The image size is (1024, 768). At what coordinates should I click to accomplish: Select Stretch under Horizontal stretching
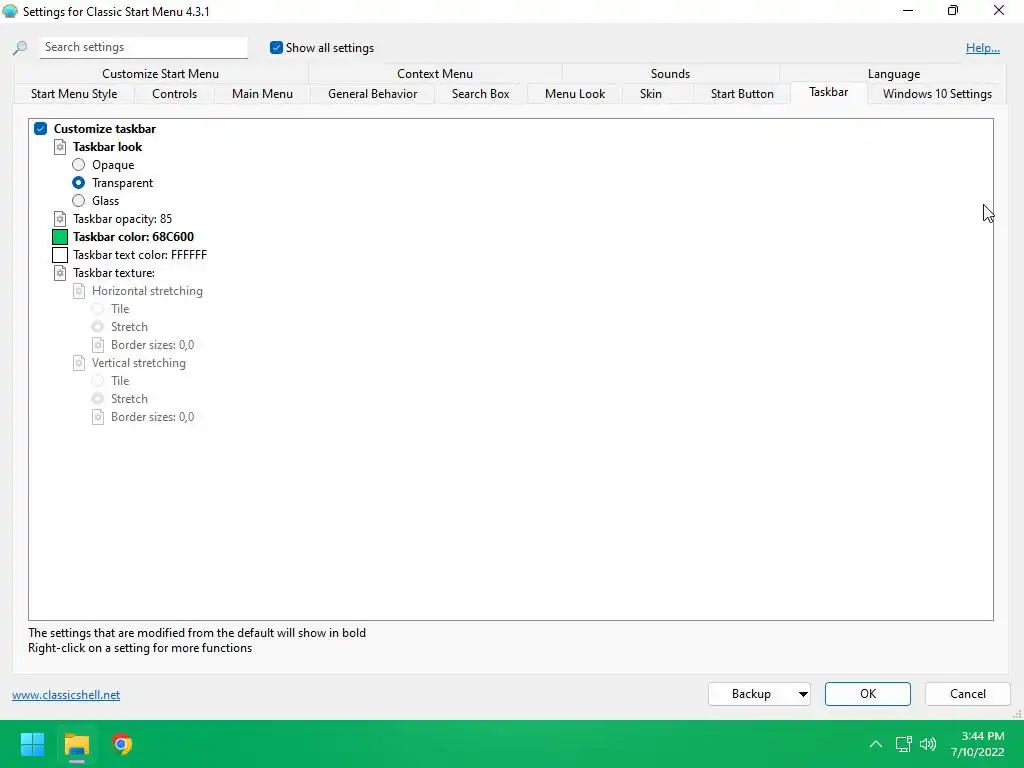[97, 327]
